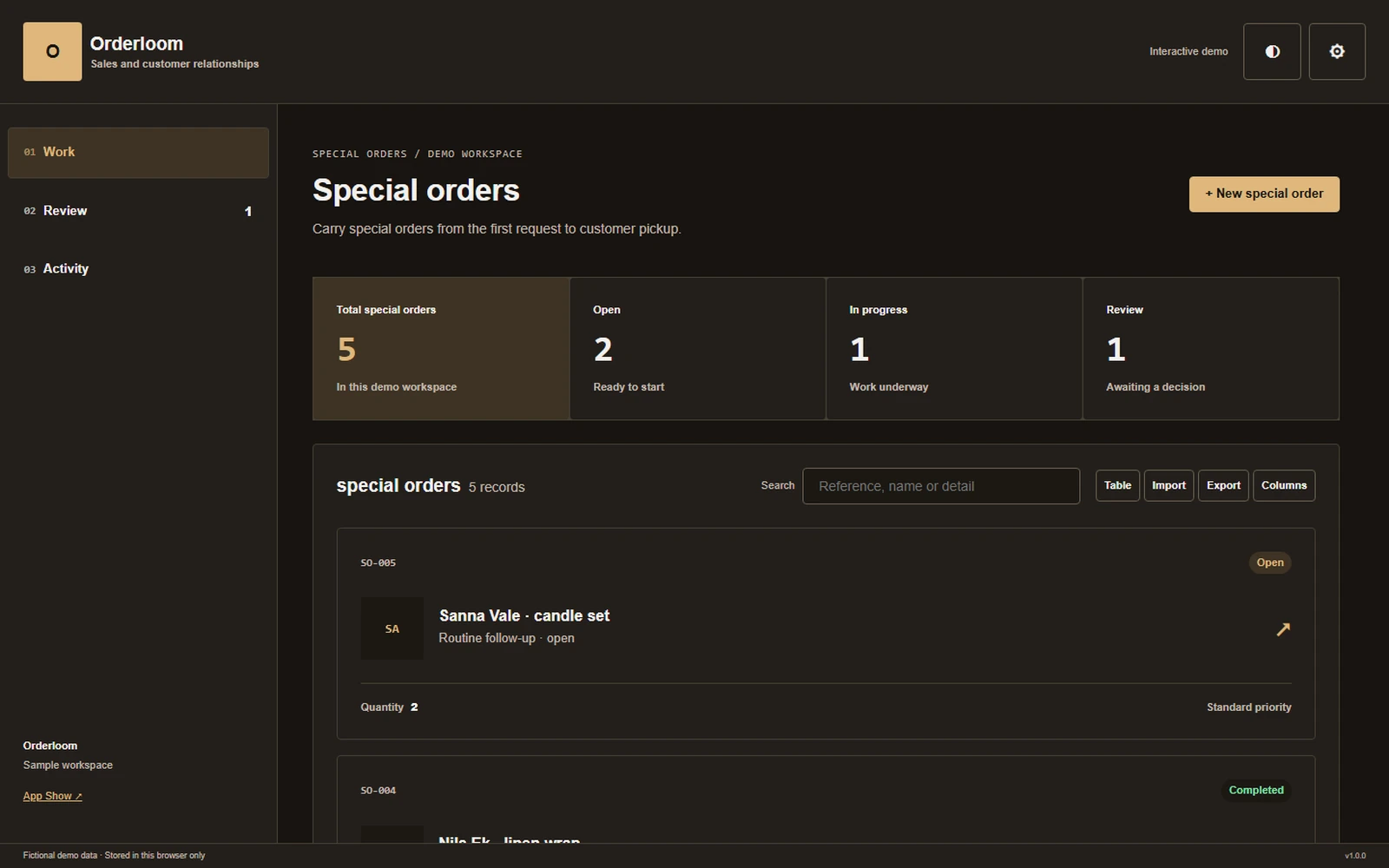Image resolution: width=1389 pixels, height=868 pixels.
Task: Open the Review section in sidebar
Action: pos(138,211)
